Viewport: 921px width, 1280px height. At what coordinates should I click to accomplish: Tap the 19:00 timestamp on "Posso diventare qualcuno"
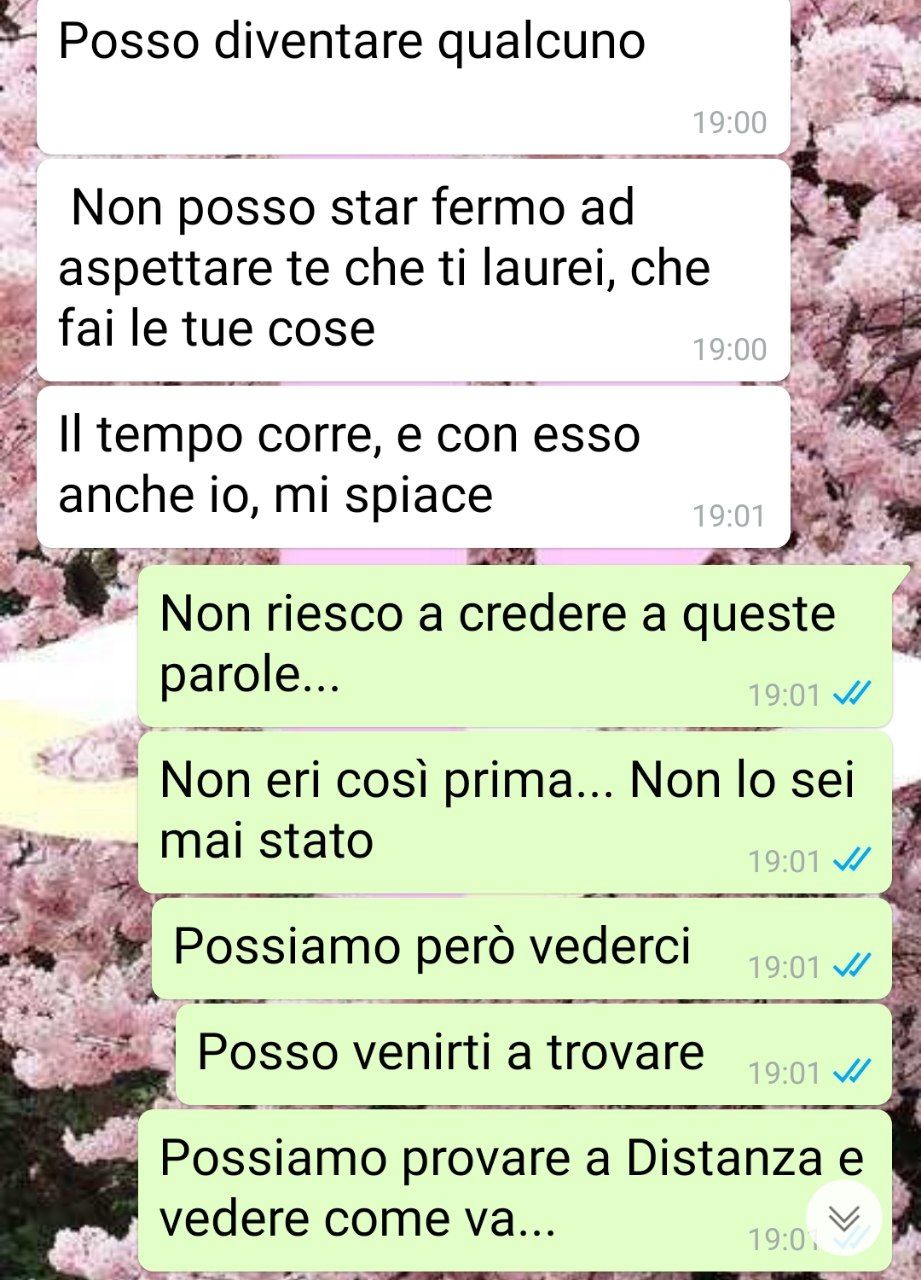729,123
